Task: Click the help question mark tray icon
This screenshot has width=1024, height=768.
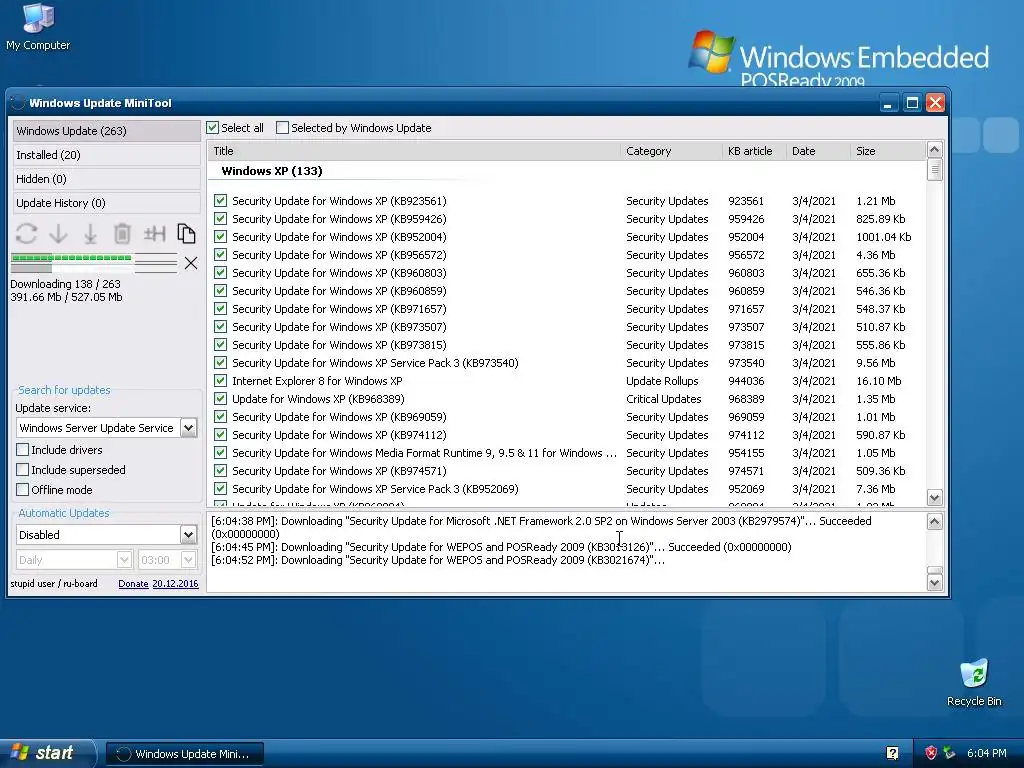Action: coord(892,753)
